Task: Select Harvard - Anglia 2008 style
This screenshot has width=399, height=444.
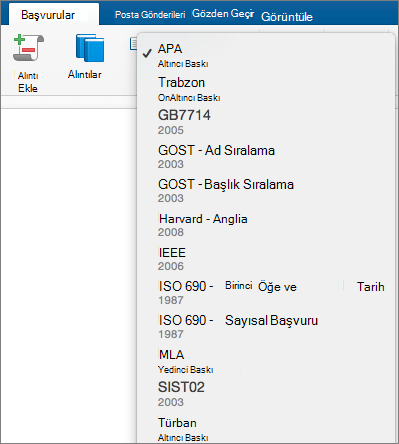Action: [x=266, y=225]
